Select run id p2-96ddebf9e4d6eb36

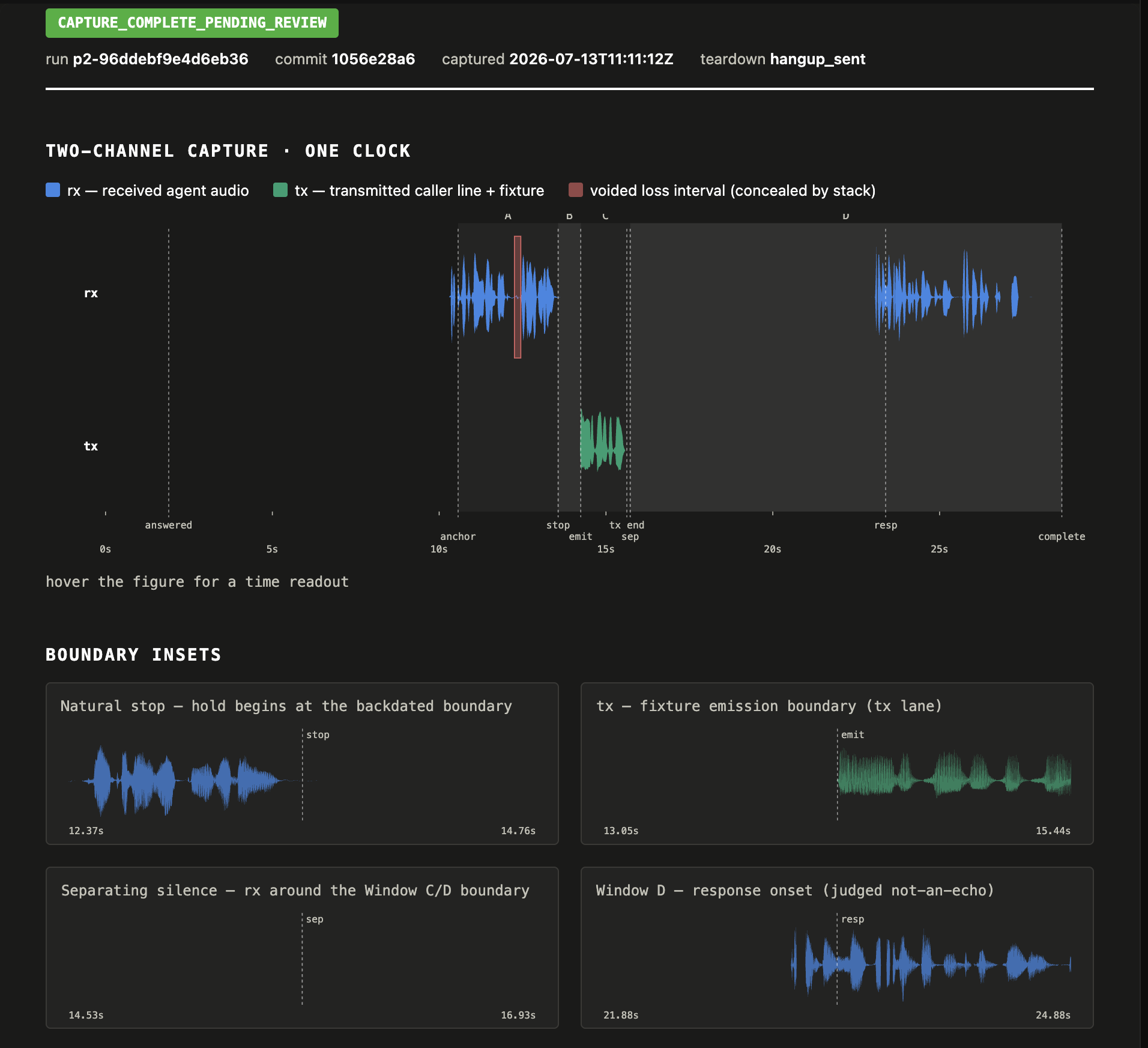point(160,59)
